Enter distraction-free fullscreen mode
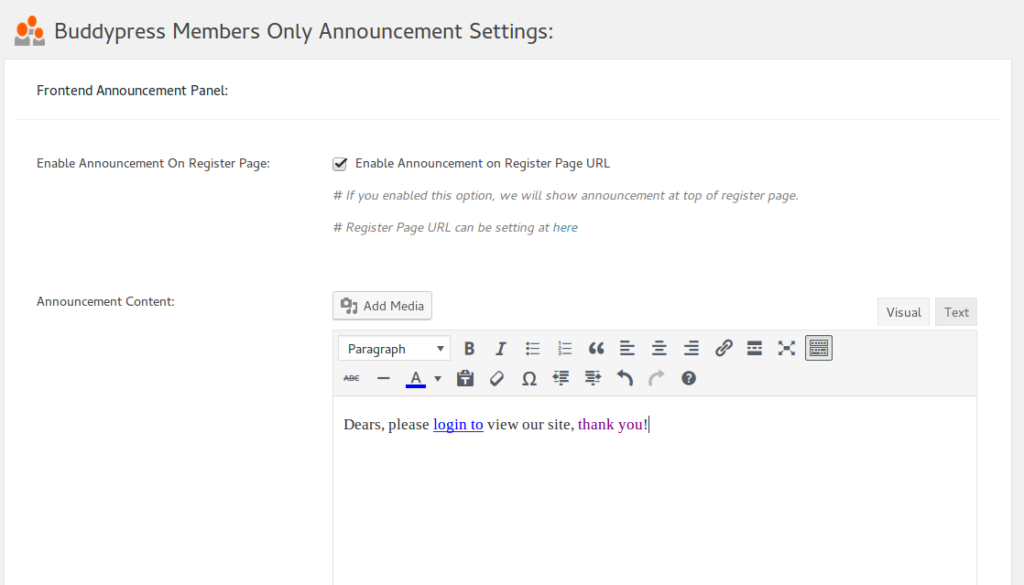Viewport: 1024px width, 585px height. [786, 348]
